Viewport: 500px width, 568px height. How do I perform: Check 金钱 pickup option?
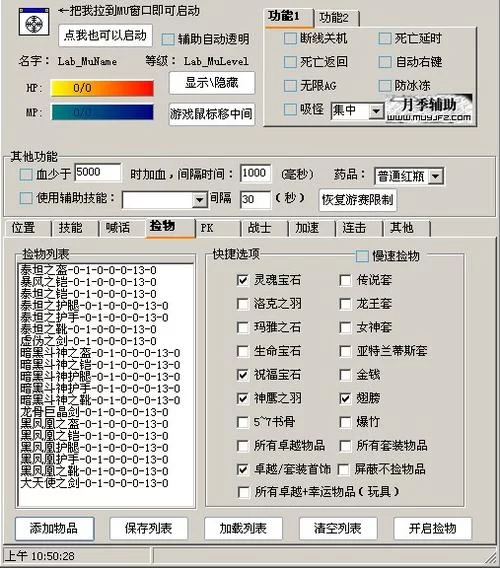click(x=345, y=375)
